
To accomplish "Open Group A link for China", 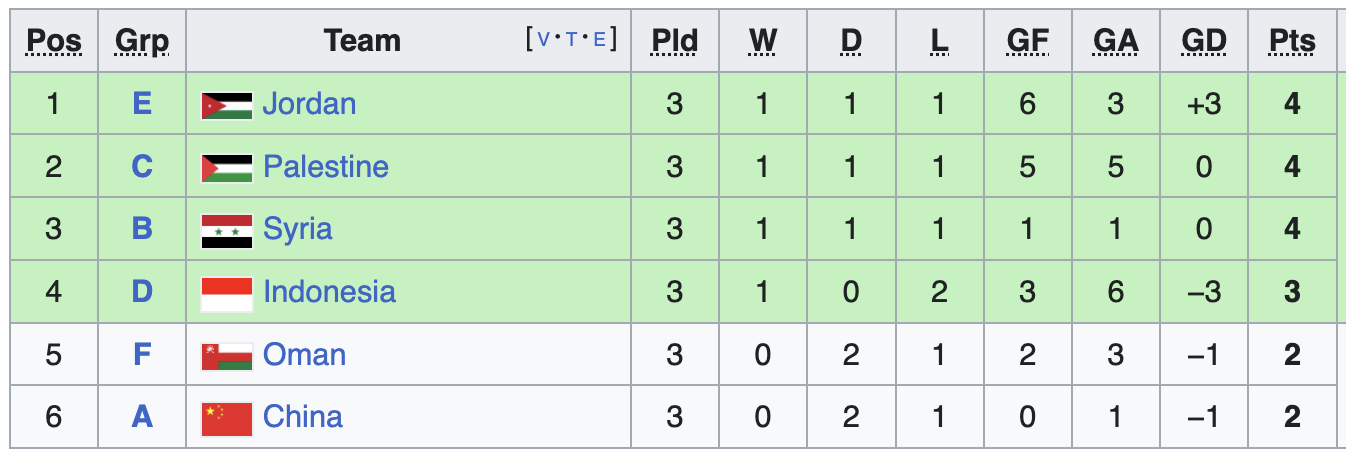I will point(142,417).
